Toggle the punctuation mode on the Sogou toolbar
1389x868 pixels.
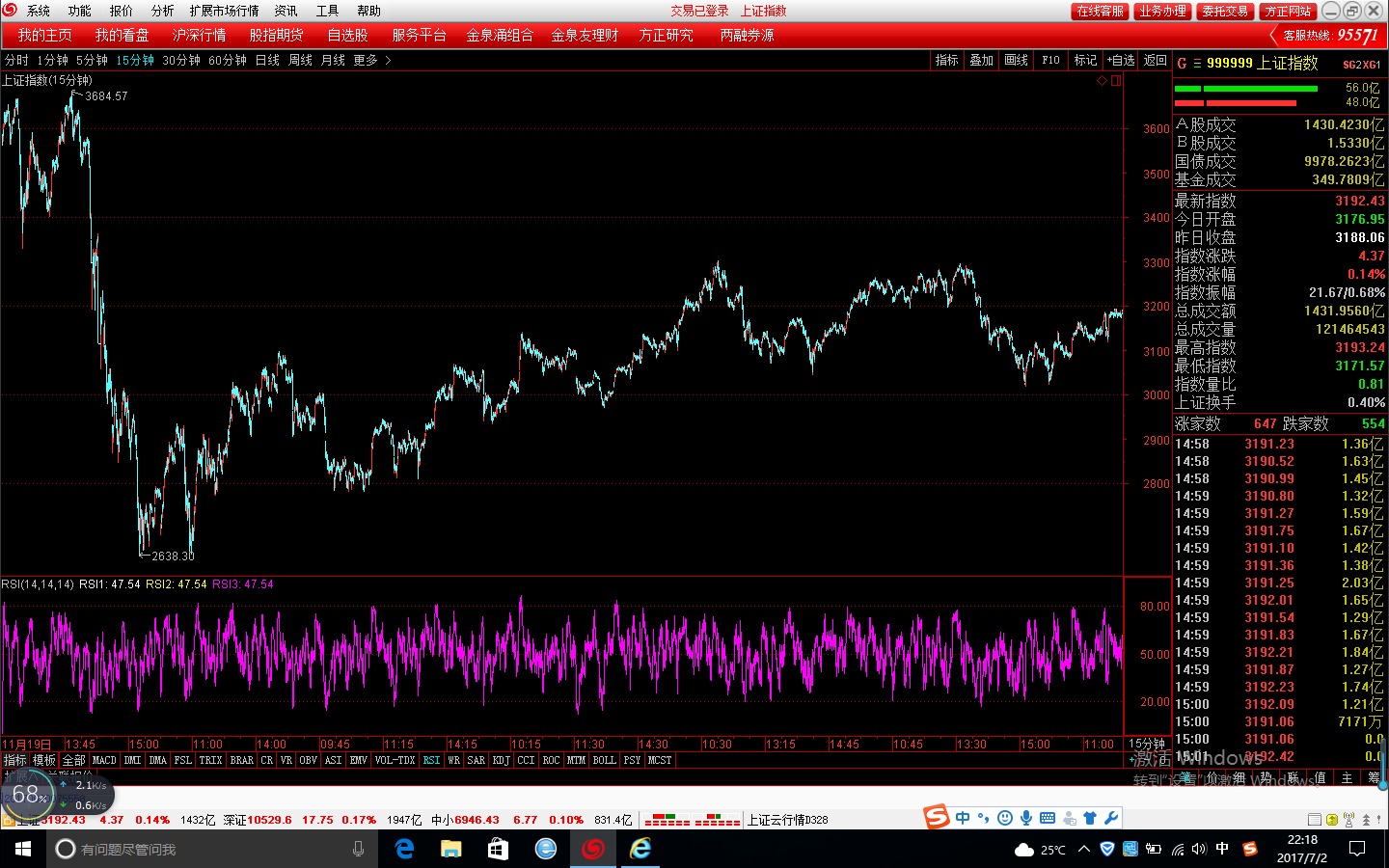[984, 818]
